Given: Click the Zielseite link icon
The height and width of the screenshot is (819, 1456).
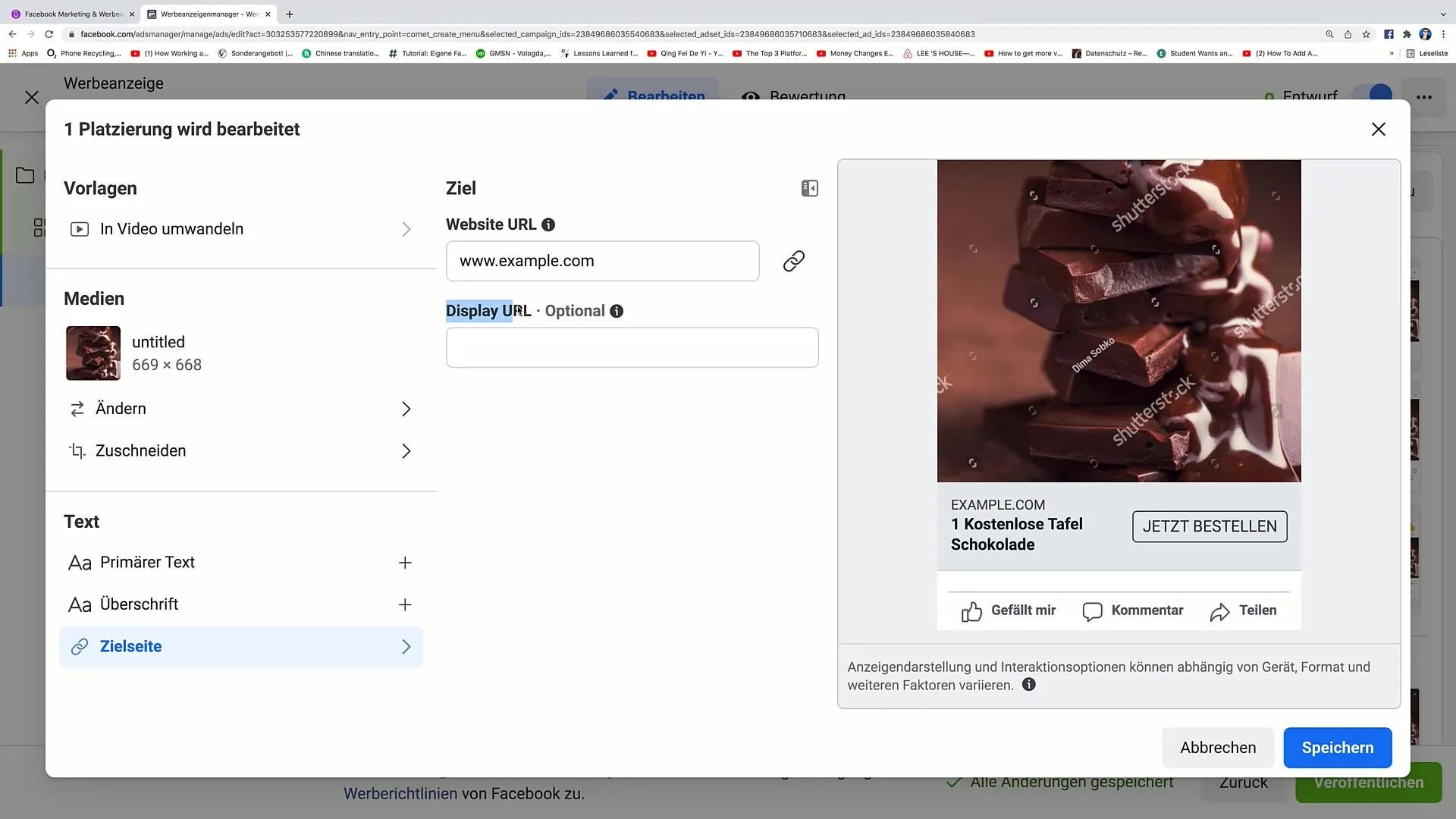Looking at the screenshot, I should [x=80, y=647].
